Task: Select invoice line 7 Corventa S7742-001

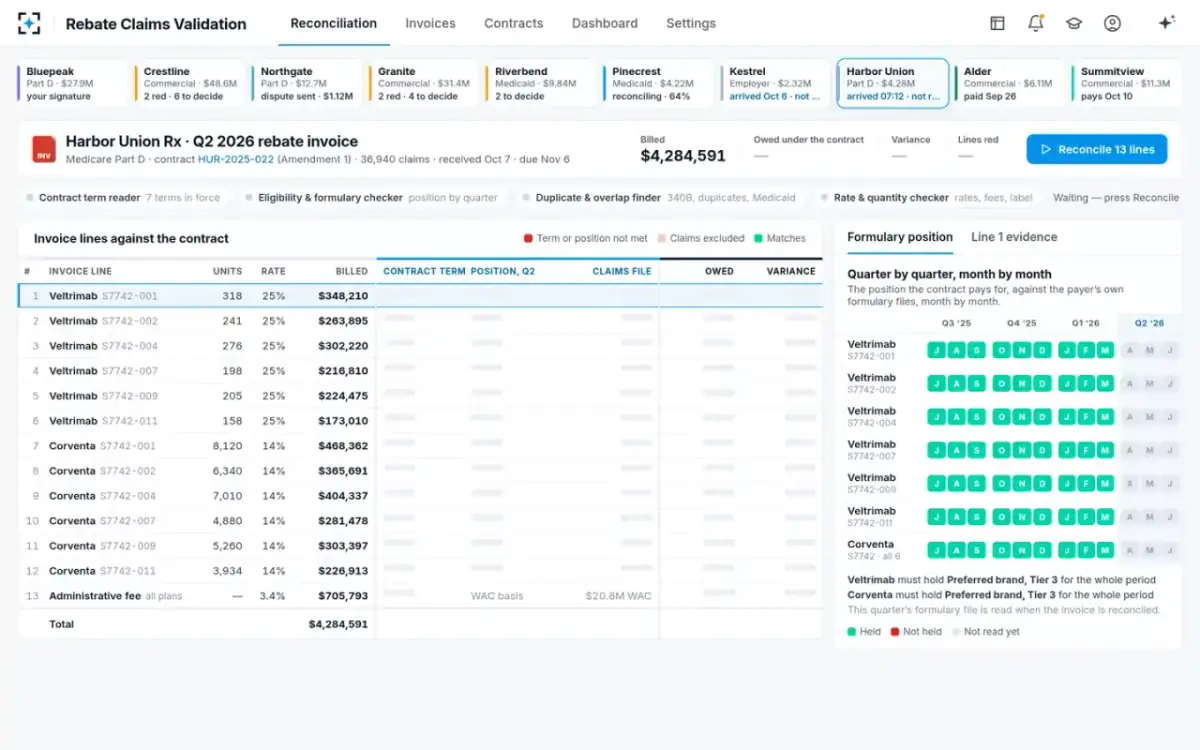Action: [420, 446]
